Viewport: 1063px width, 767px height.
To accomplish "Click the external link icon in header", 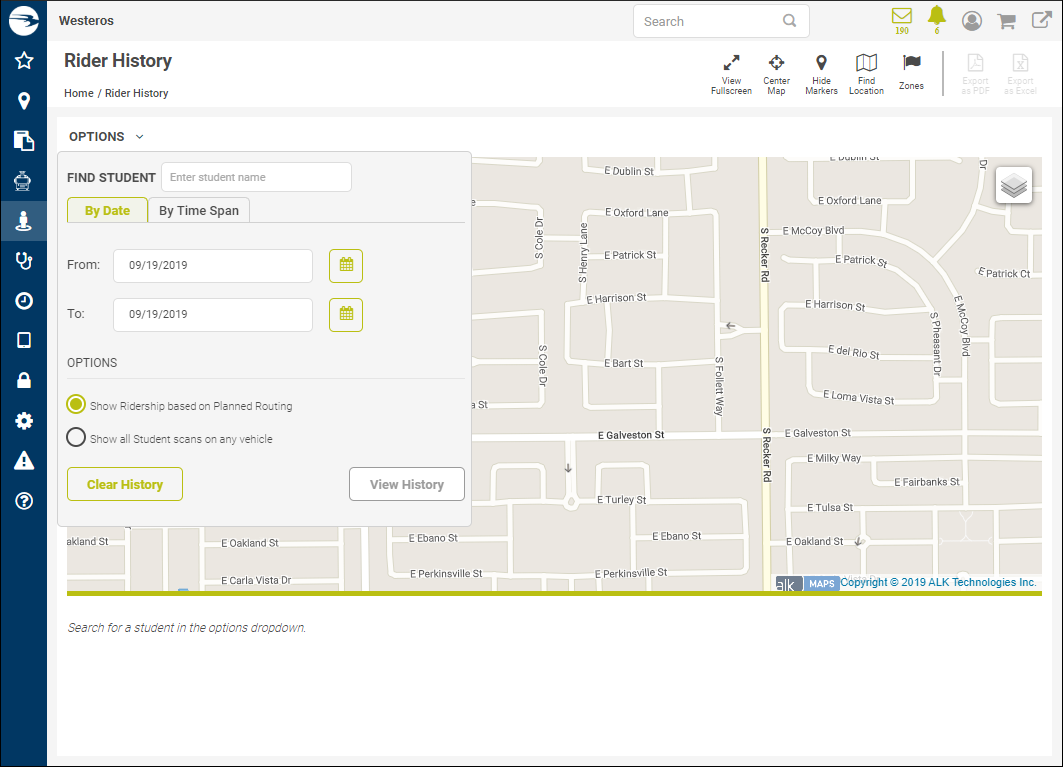I will (1041, 20).
